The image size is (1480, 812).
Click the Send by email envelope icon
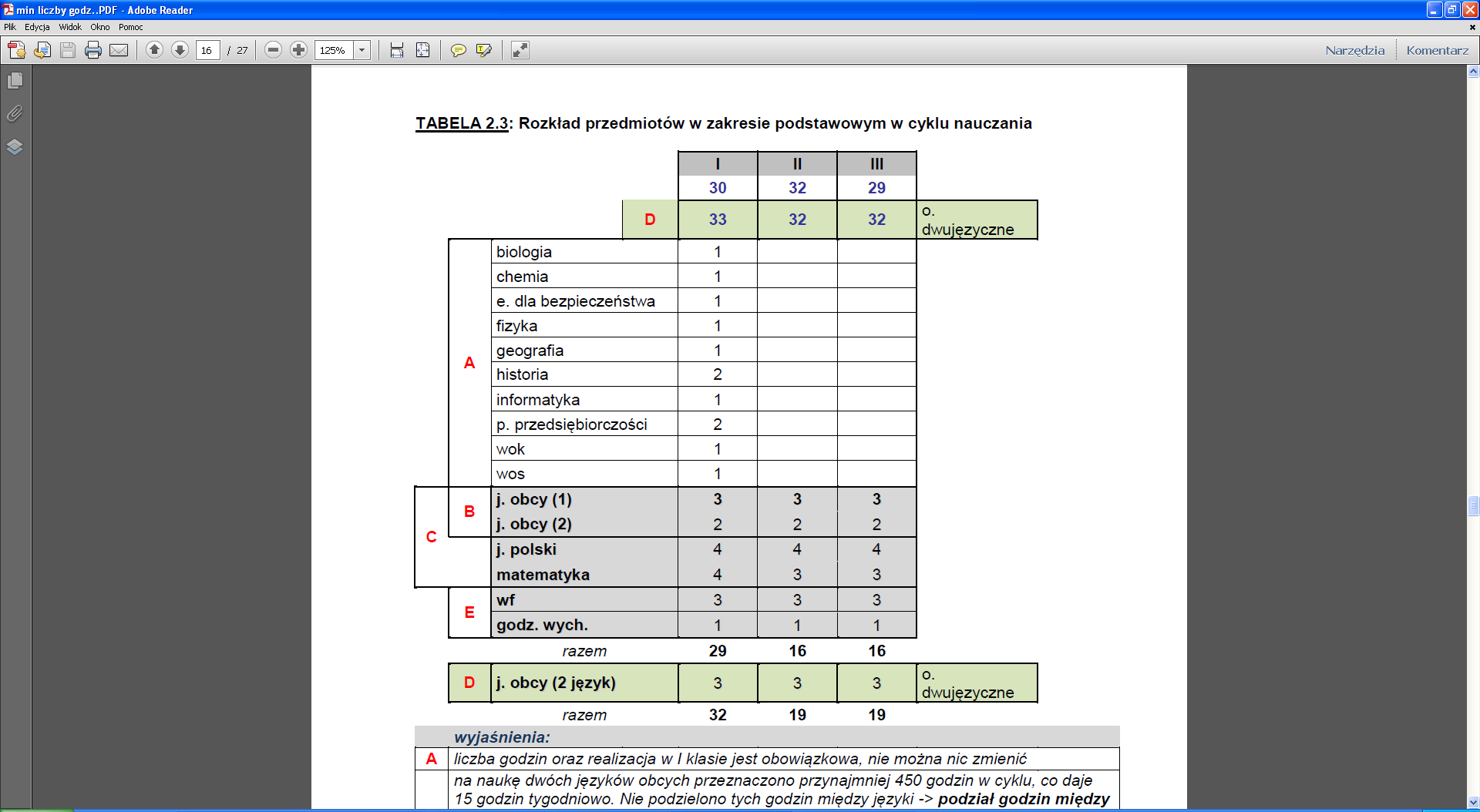119,50
